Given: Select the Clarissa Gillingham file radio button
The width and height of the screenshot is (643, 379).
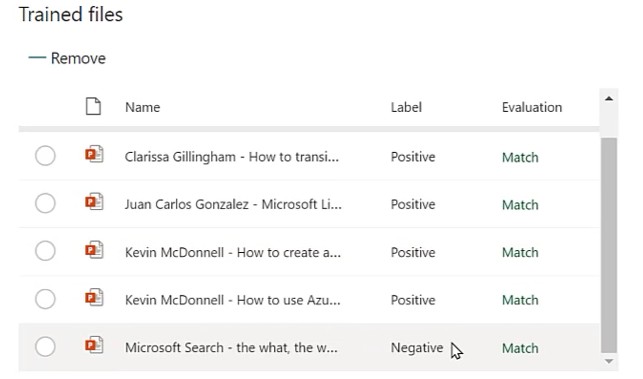Looking at the screenshot, I should click(x=45, y=156).
